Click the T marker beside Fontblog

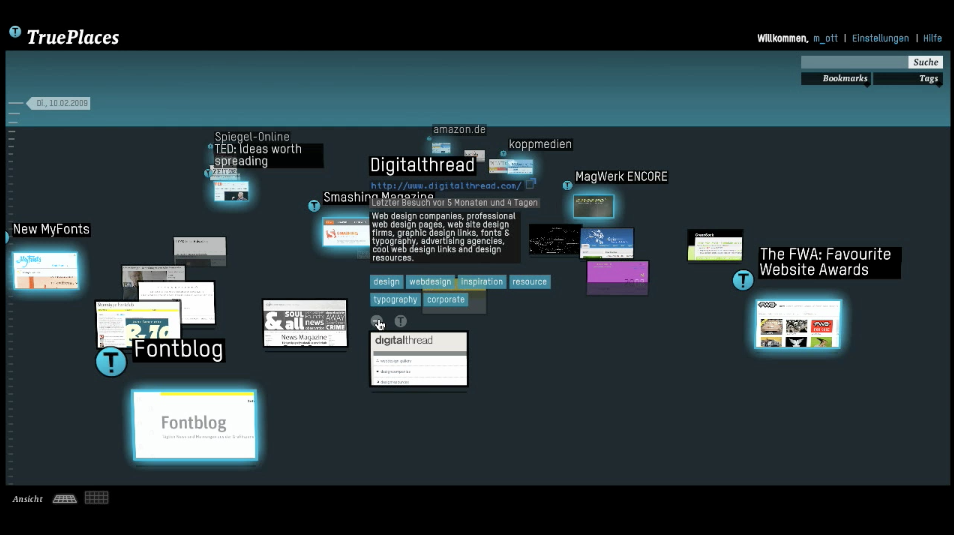pos(111,362)
